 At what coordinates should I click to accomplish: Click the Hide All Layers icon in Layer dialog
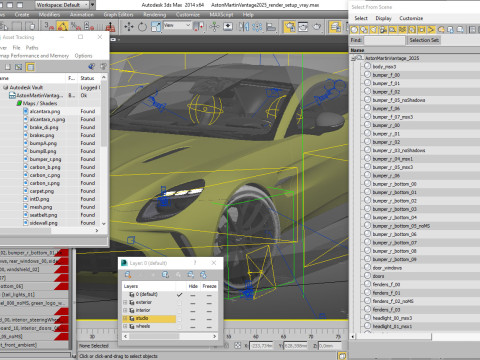[x=191, y=275]
